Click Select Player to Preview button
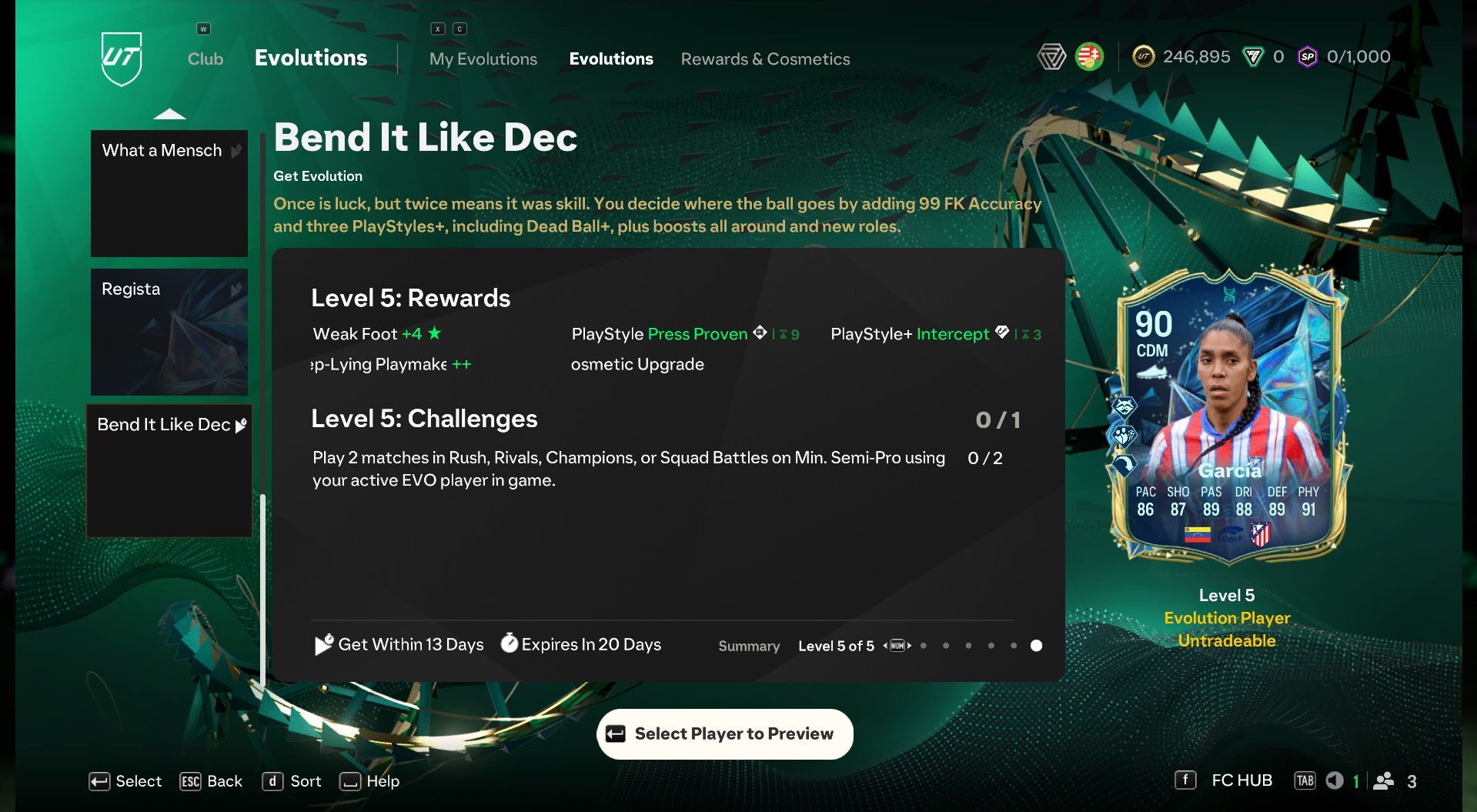The height and width of the screenshot is (812, 1477). pyautogui.click(x=725, y=733)
